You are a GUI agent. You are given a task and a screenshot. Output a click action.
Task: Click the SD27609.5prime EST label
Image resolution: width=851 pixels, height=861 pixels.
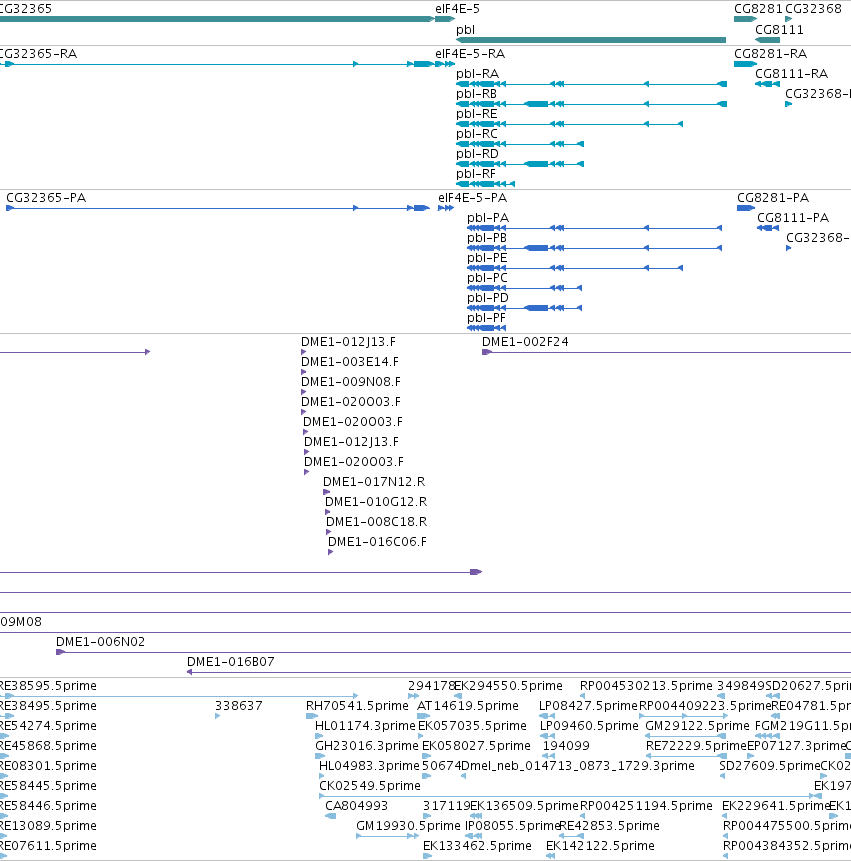pos(770,765)
